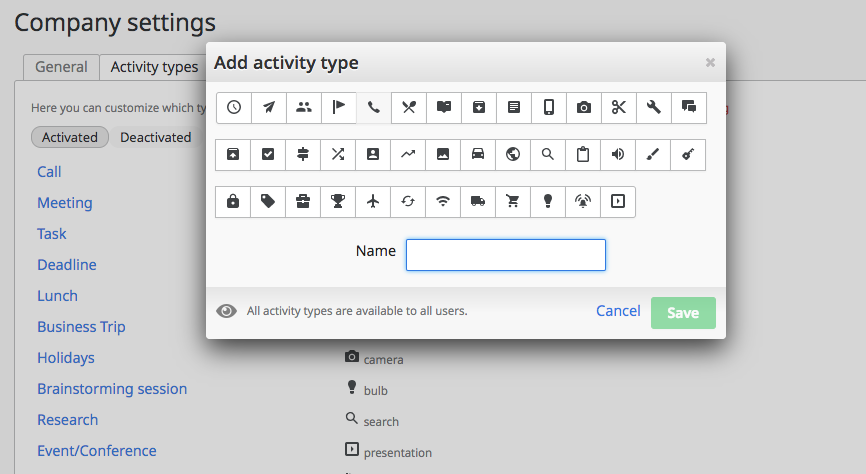Pick the light bulb icon in dialog
The image size is (866, 474).
coord(548,201)
